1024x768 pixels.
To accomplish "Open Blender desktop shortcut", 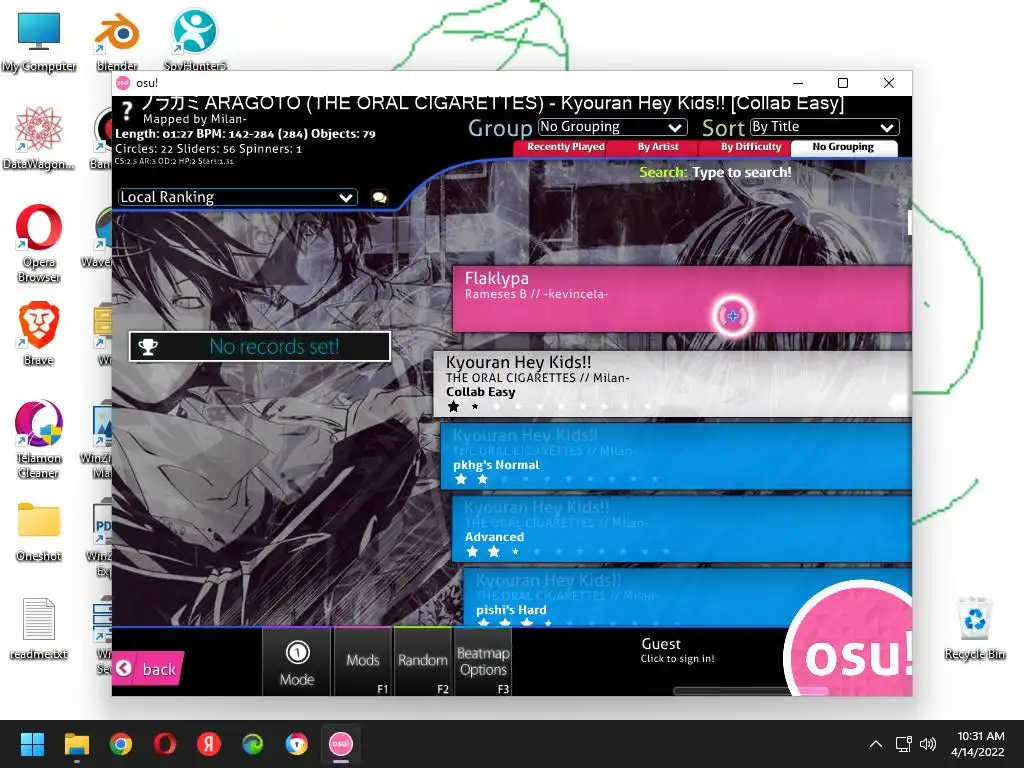I will [x=117, y=42].
